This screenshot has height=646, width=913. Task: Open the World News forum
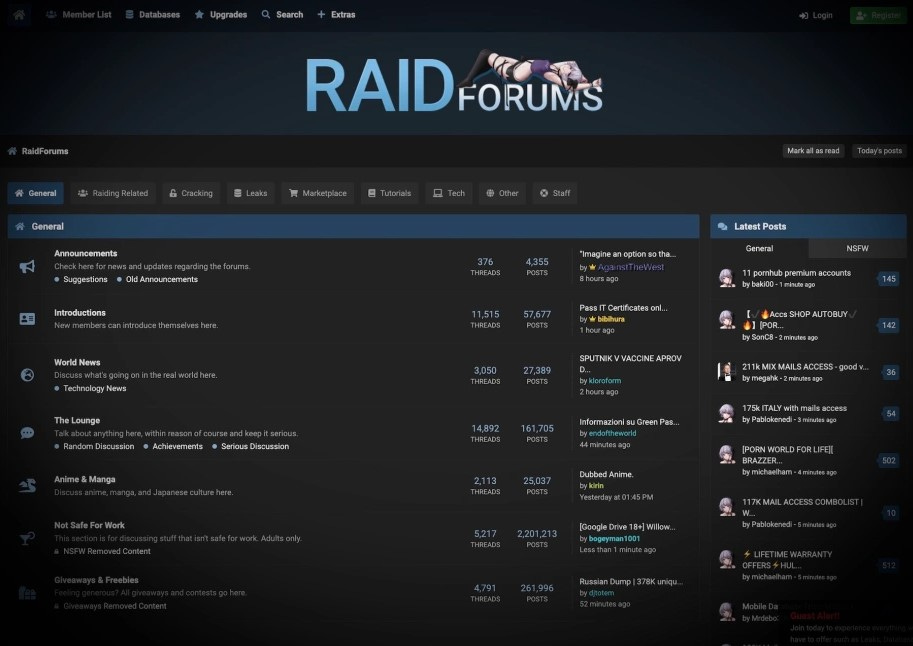tap(77, 362)
